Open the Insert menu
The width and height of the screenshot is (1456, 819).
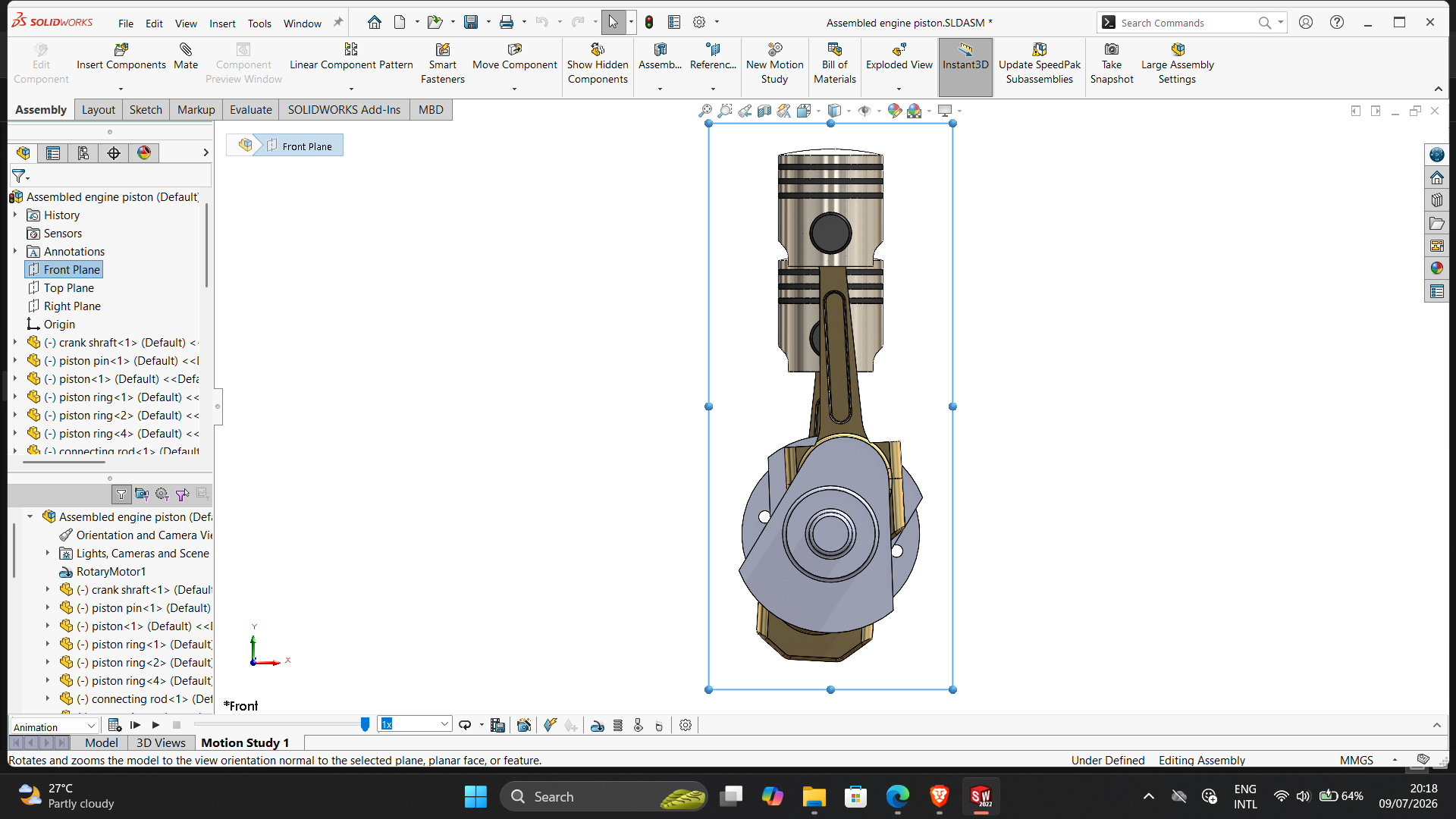pyautogui.click(x=222, y=24)
